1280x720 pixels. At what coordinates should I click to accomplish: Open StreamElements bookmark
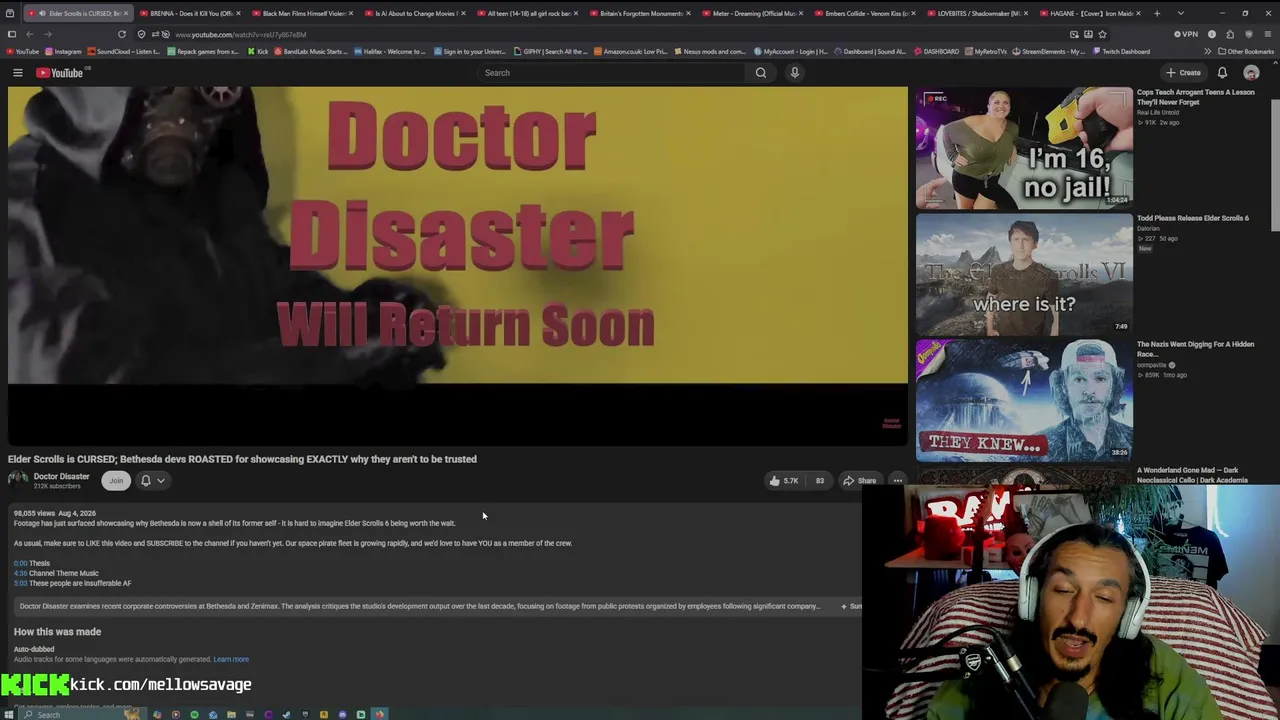1051,51
